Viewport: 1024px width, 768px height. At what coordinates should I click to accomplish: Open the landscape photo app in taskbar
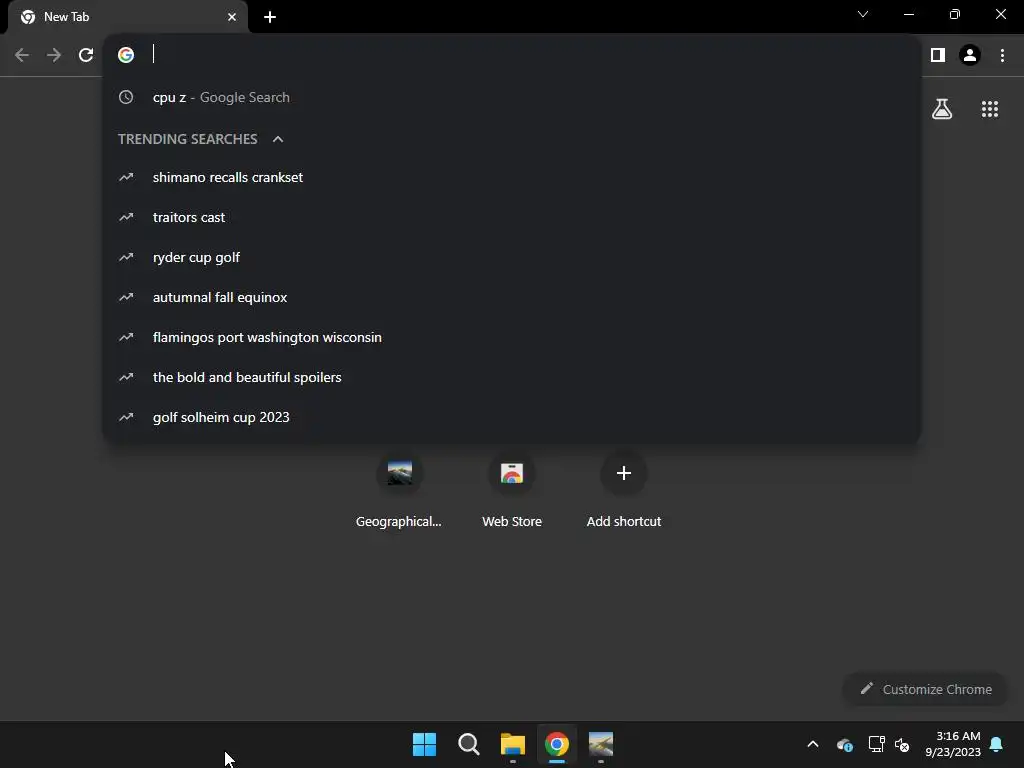(601, 744)
